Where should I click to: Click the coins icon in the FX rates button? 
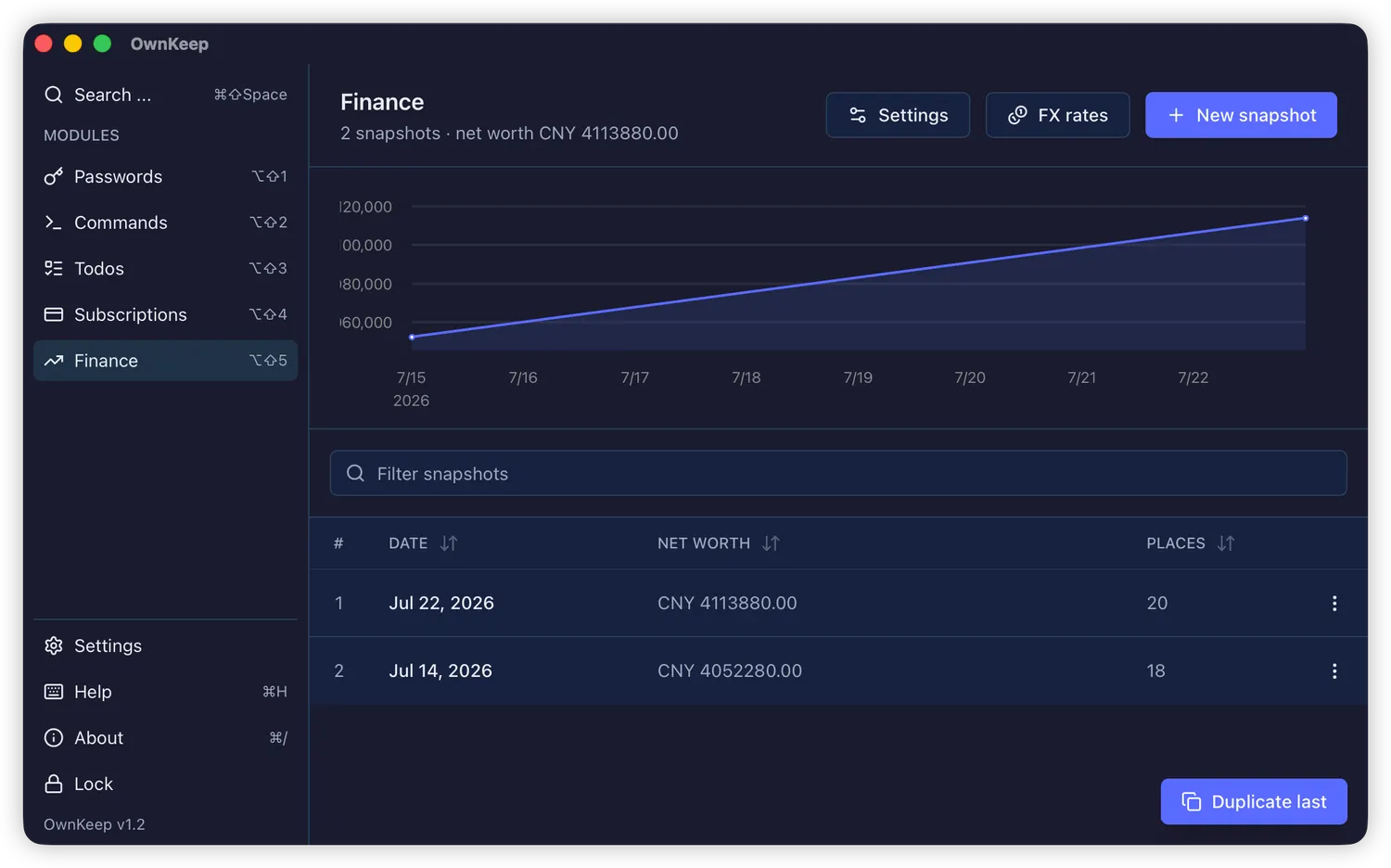click(1017, 115)
